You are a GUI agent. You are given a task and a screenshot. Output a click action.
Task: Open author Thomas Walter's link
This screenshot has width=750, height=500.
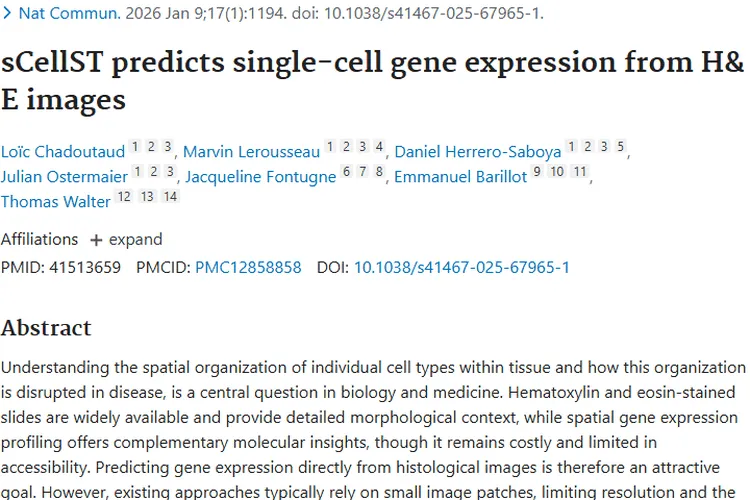click(55, 201)
